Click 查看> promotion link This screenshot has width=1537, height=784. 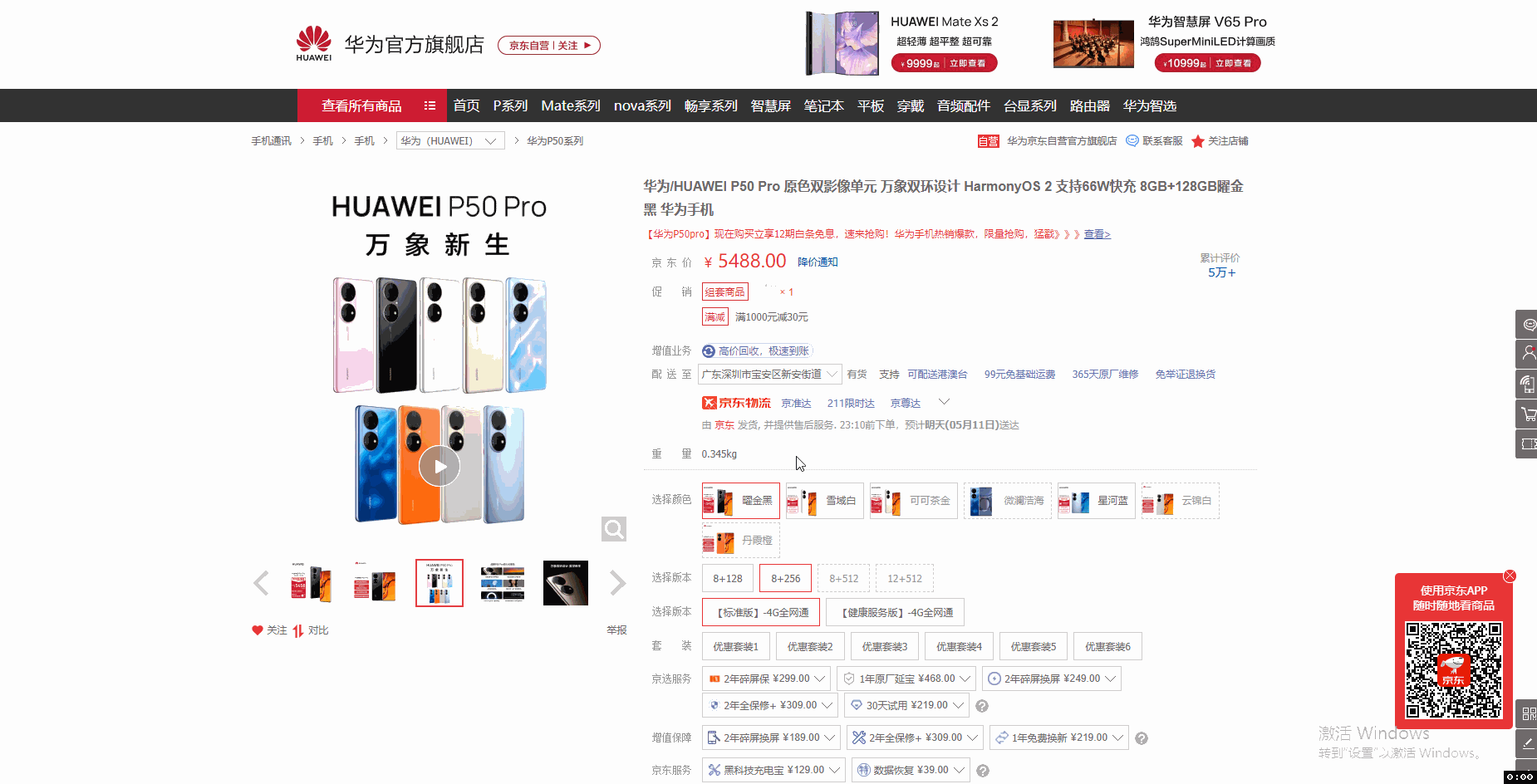1097,234
